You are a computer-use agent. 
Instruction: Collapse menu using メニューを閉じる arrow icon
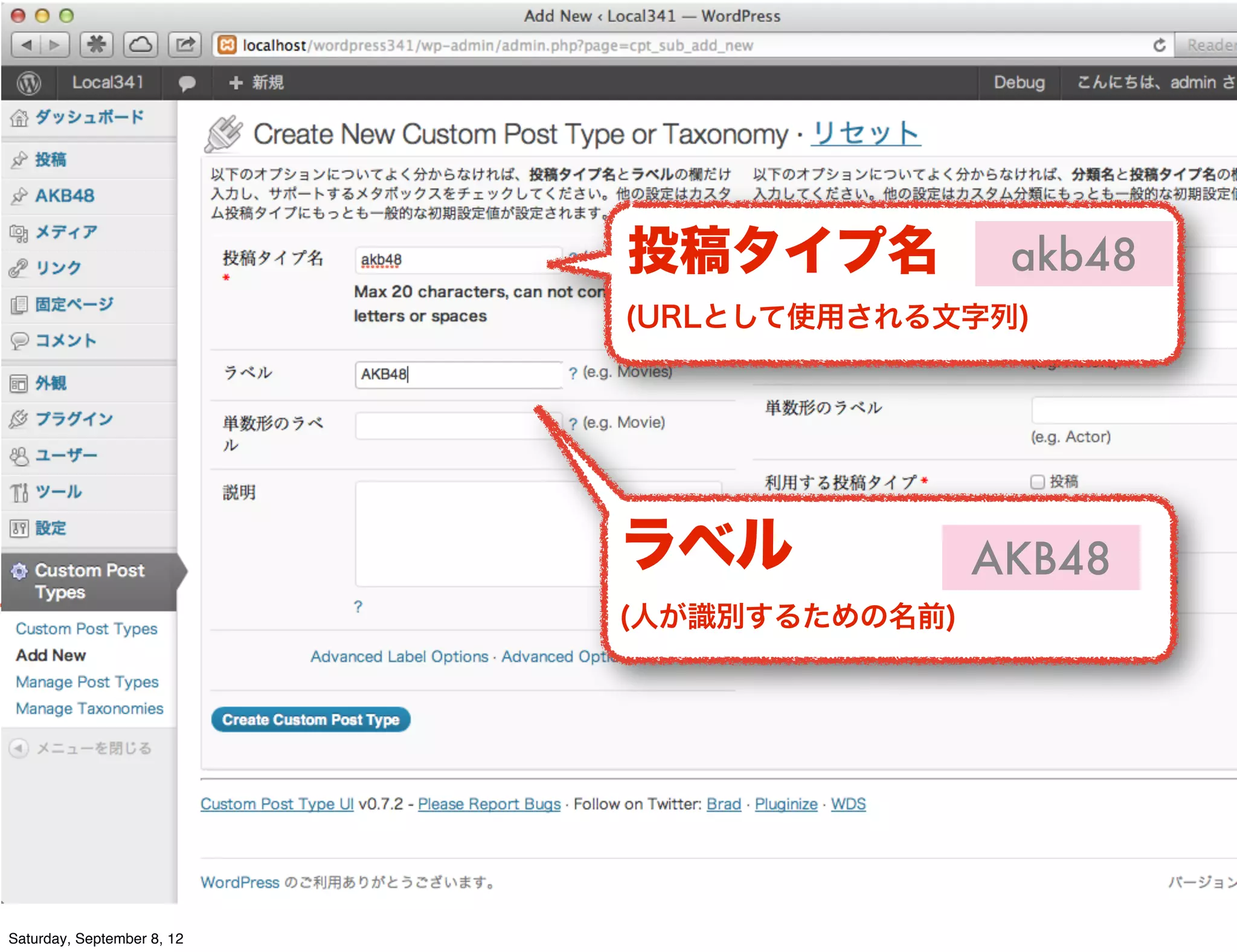(x=19, y=748)
